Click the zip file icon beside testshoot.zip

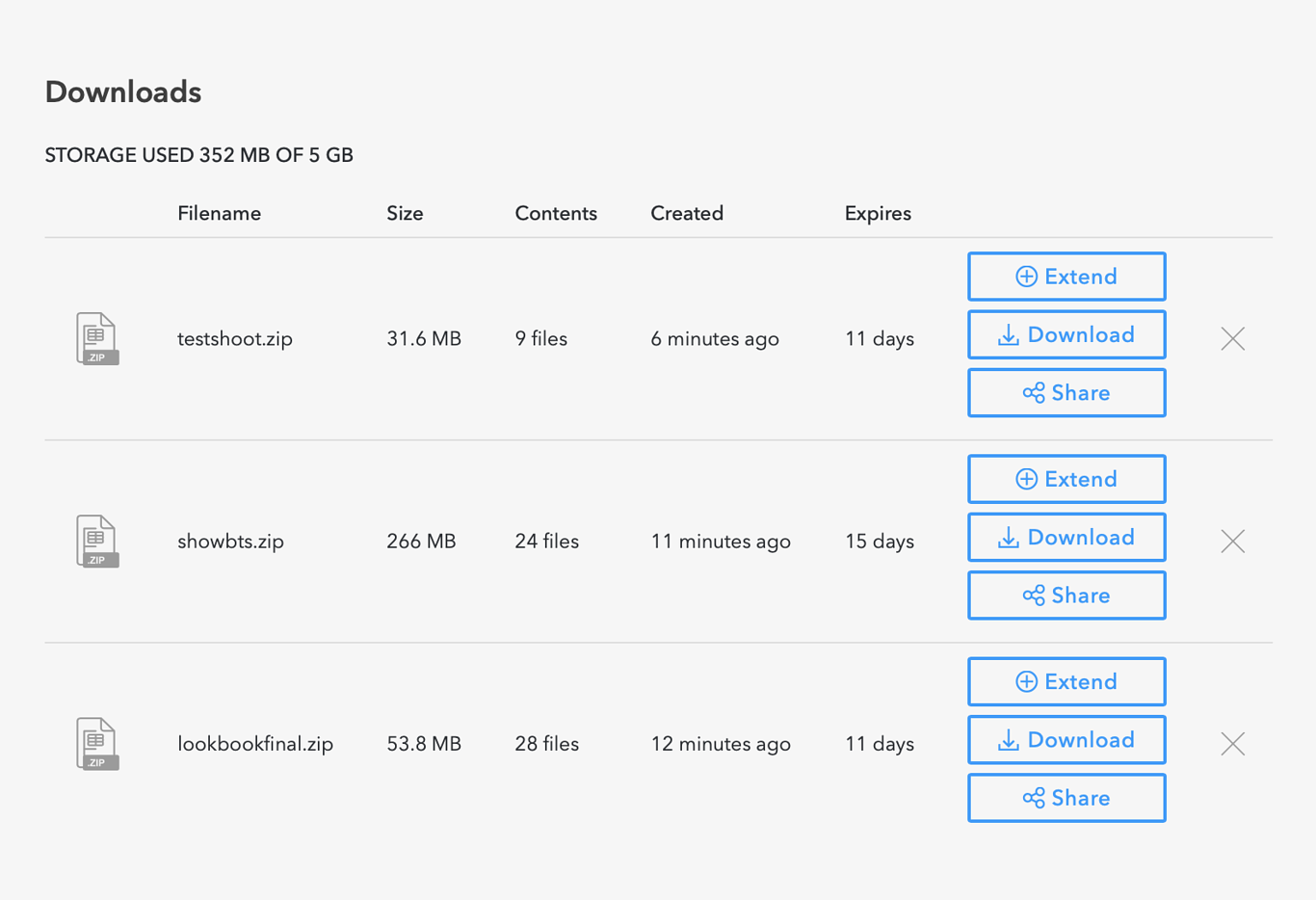click(x=96, y=338)
